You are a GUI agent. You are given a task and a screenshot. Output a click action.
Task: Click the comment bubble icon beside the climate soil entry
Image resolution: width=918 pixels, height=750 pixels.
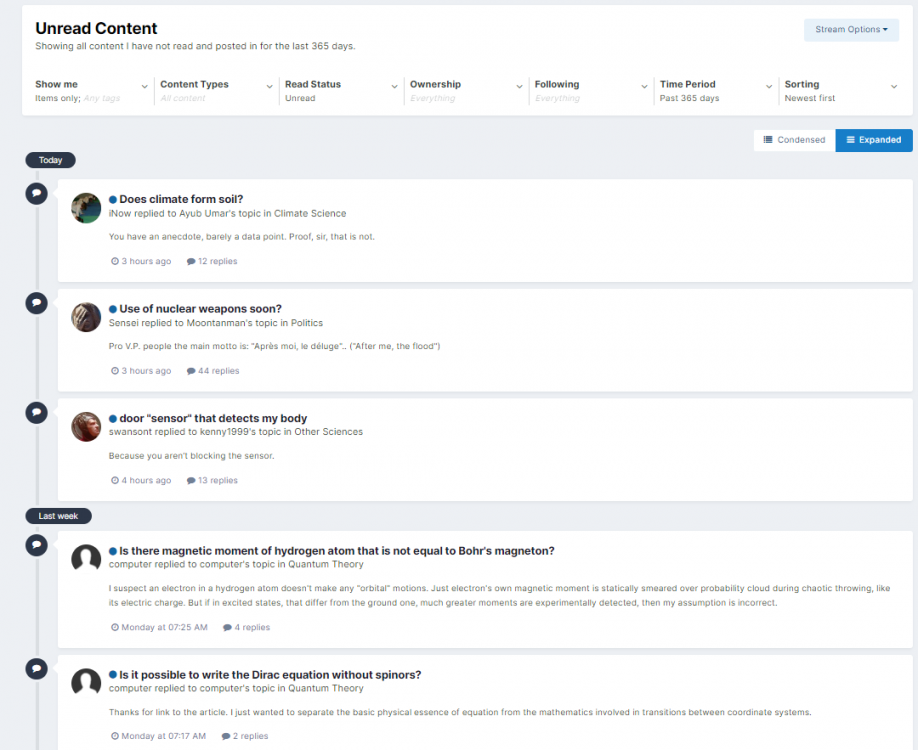[36, 193]
